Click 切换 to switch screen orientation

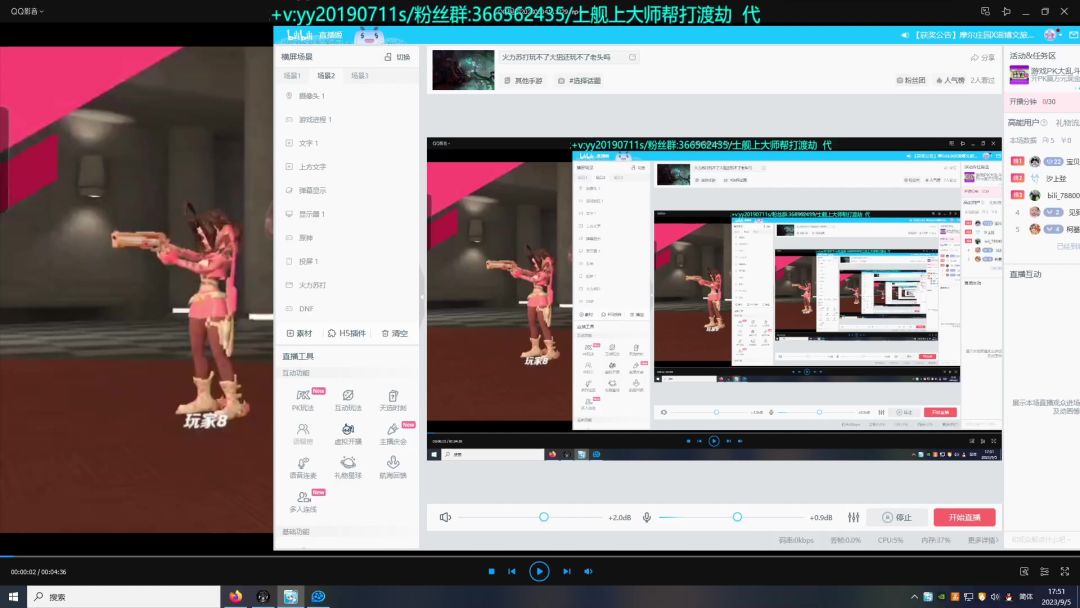(397, 56)
